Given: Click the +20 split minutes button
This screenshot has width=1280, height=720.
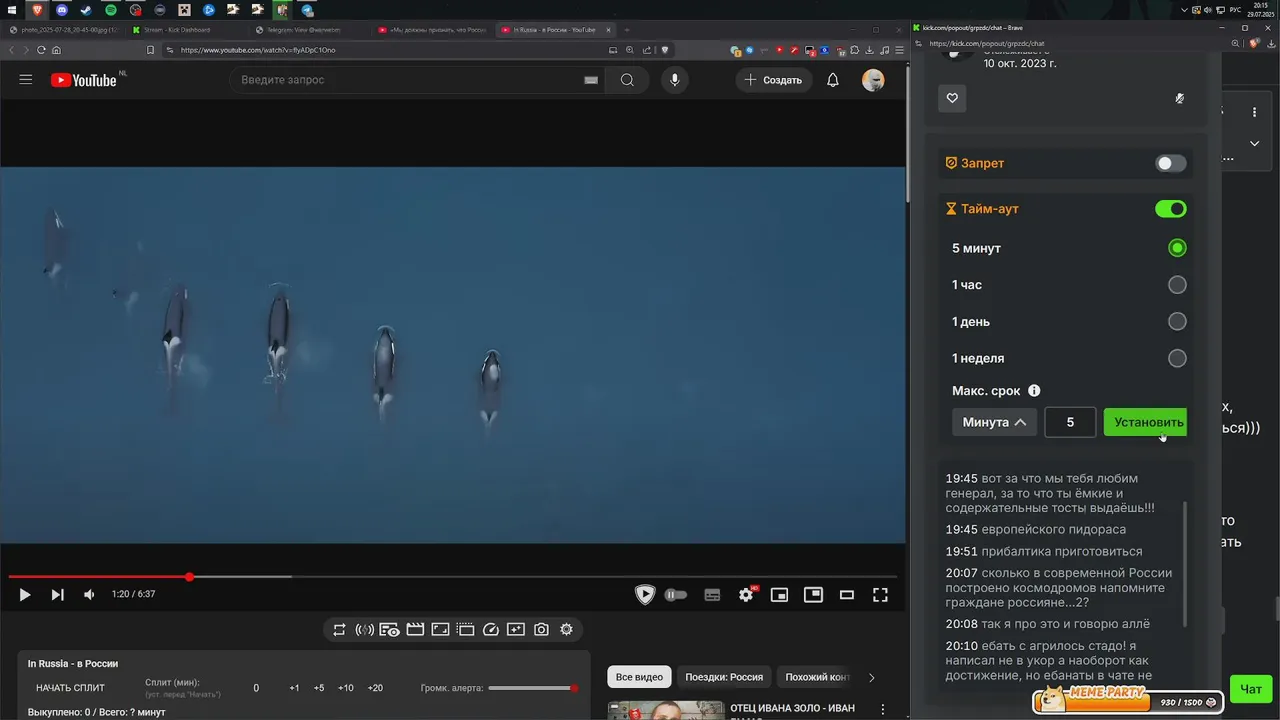Looking at the screenshot, I should (375, 688).
